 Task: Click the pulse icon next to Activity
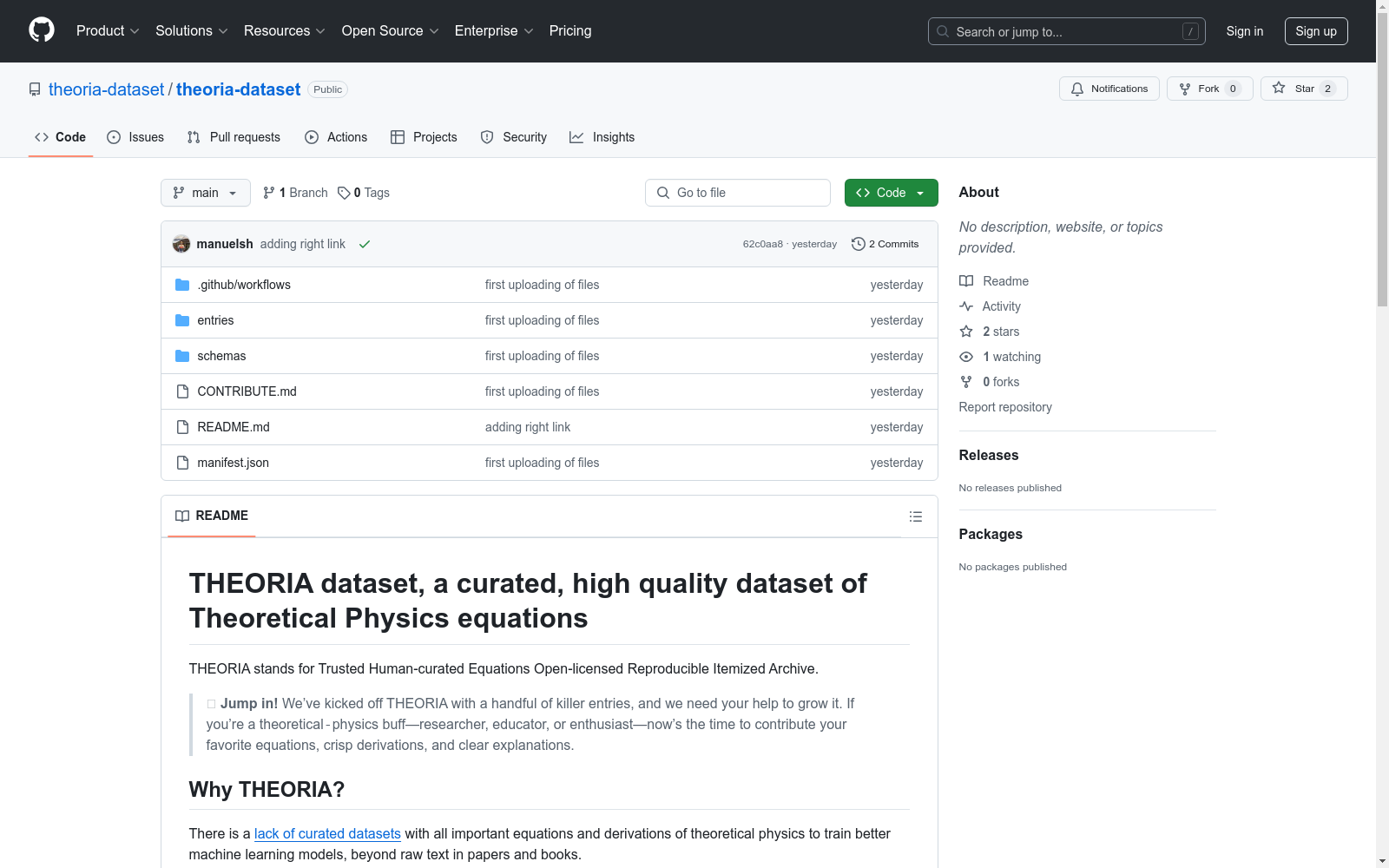(966, 306)
